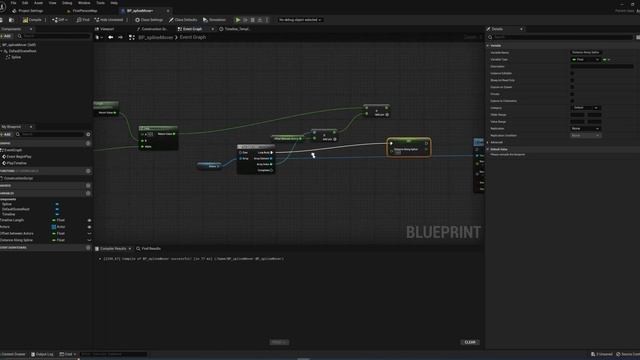Switch to the Viewport tab

pyautogui.click(x=104, y=29)
